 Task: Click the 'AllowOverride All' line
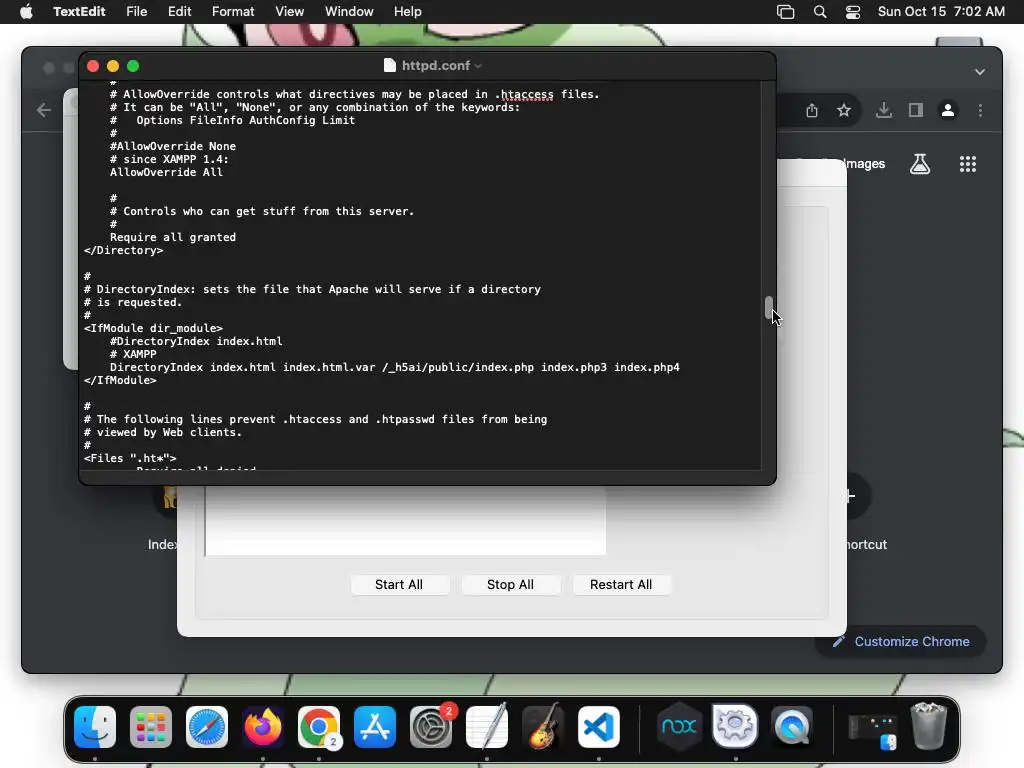pyautogui.click(x=166, y=172)
